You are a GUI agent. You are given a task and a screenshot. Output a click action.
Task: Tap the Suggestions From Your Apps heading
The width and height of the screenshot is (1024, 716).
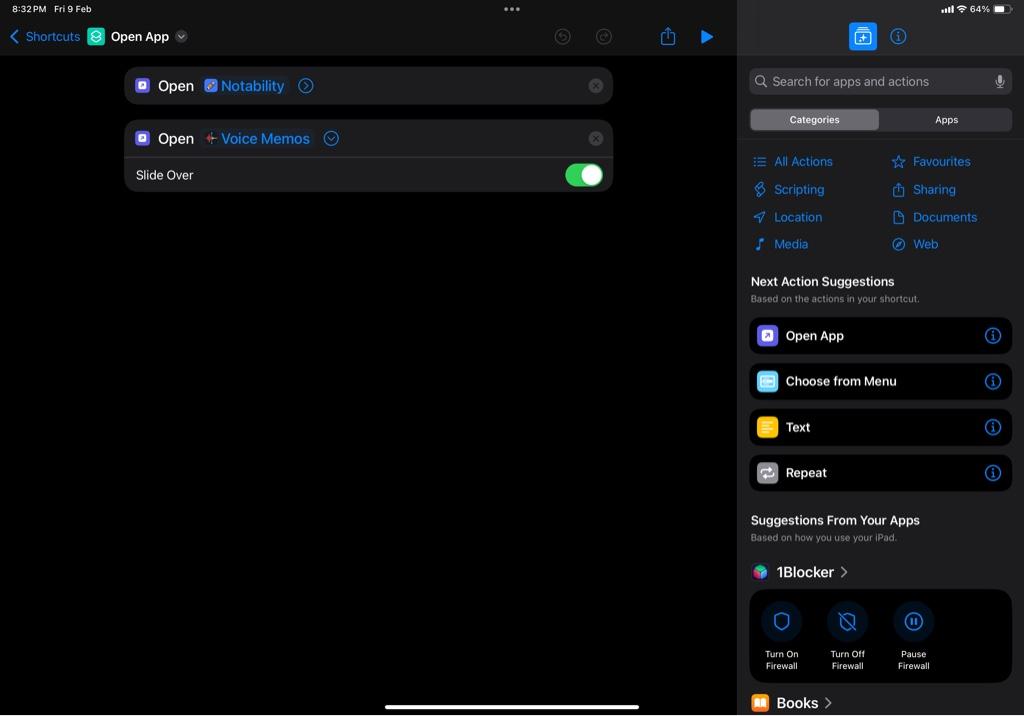point(835,521)
